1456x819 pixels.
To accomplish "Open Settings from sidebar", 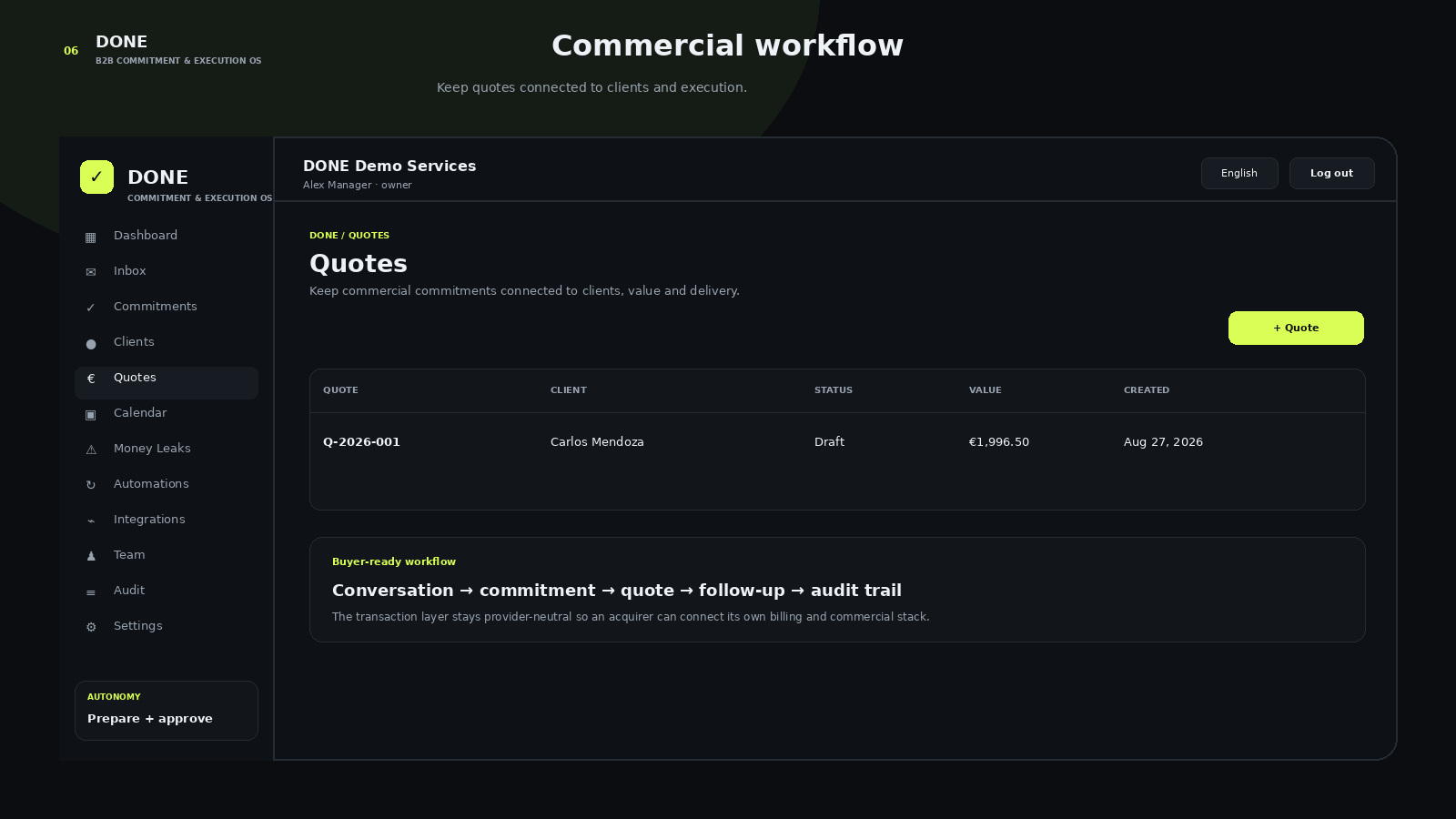I will click(167, 626).
